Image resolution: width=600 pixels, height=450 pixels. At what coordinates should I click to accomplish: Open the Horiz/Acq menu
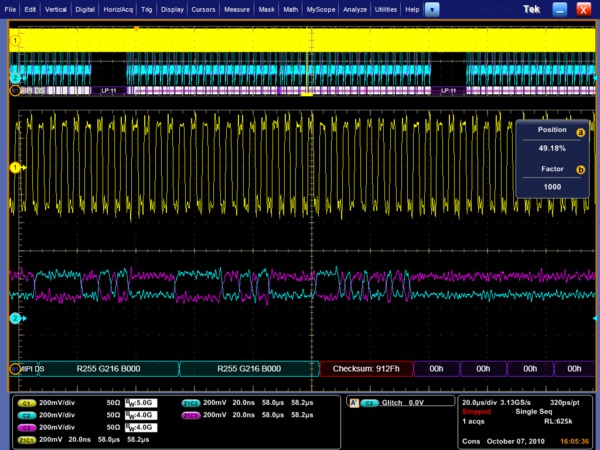click(x=118, y=10)
